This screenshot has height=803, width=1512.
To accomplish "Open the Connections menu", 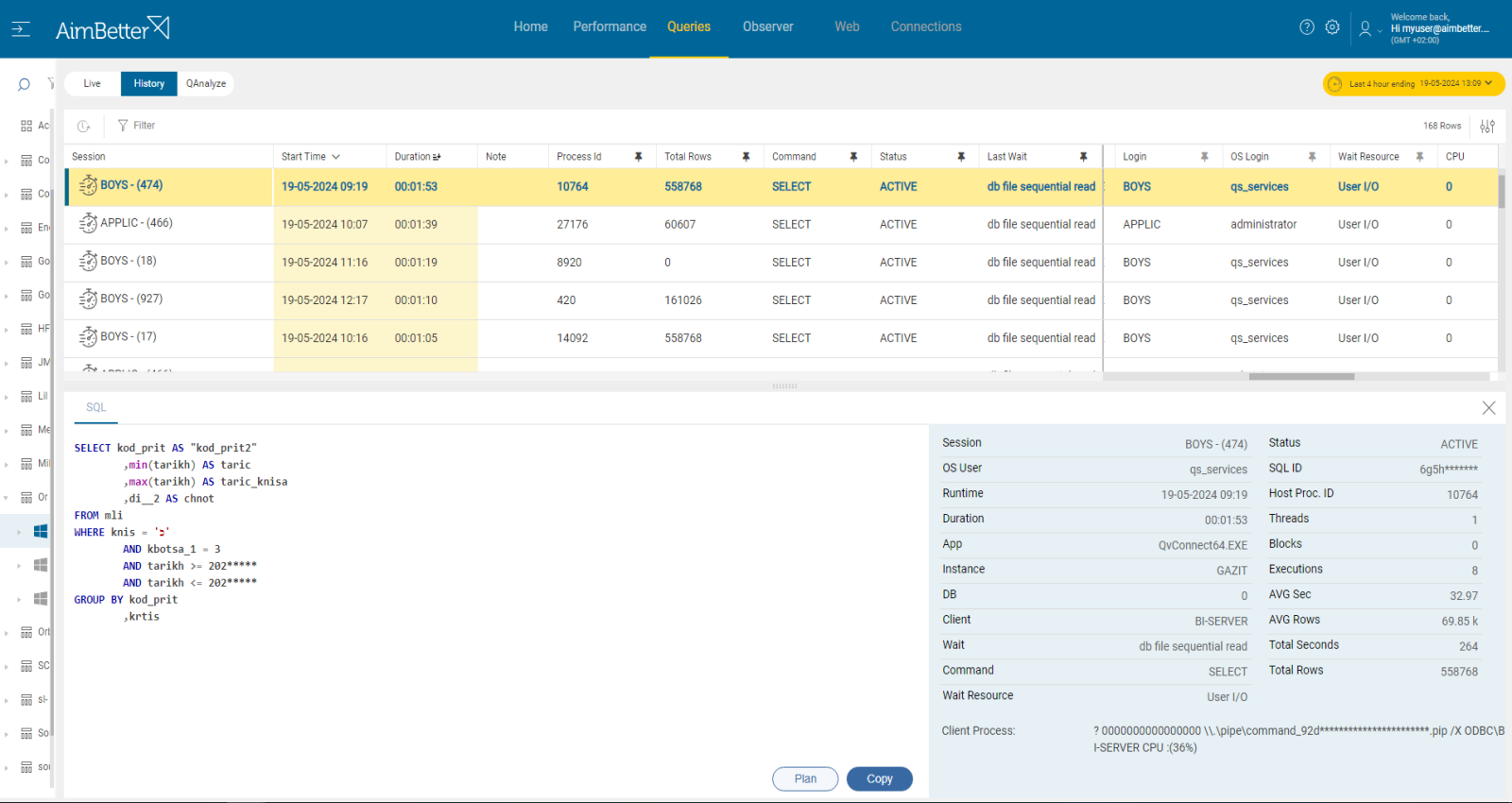I will coord(926,27).
